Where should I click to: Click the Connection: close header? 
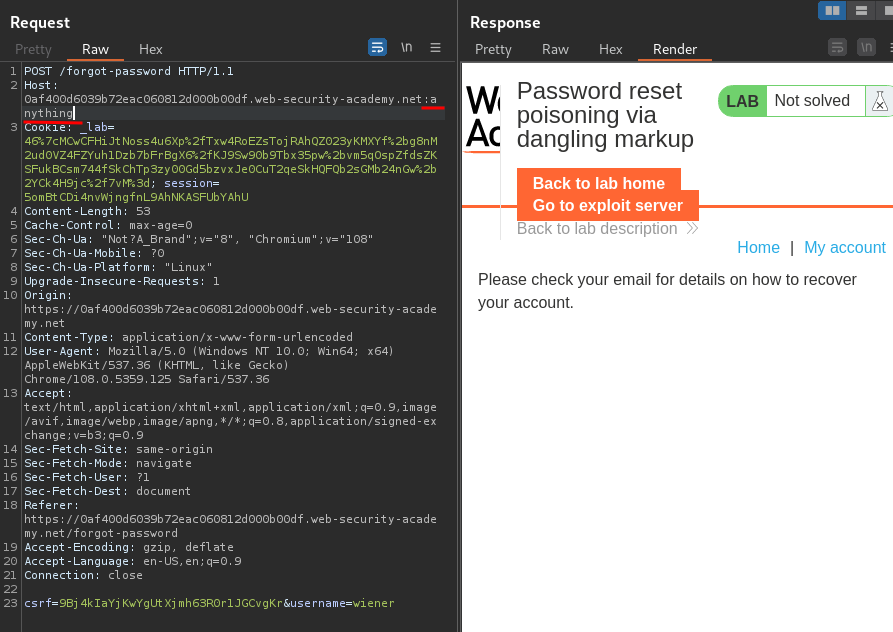point(83,576)
